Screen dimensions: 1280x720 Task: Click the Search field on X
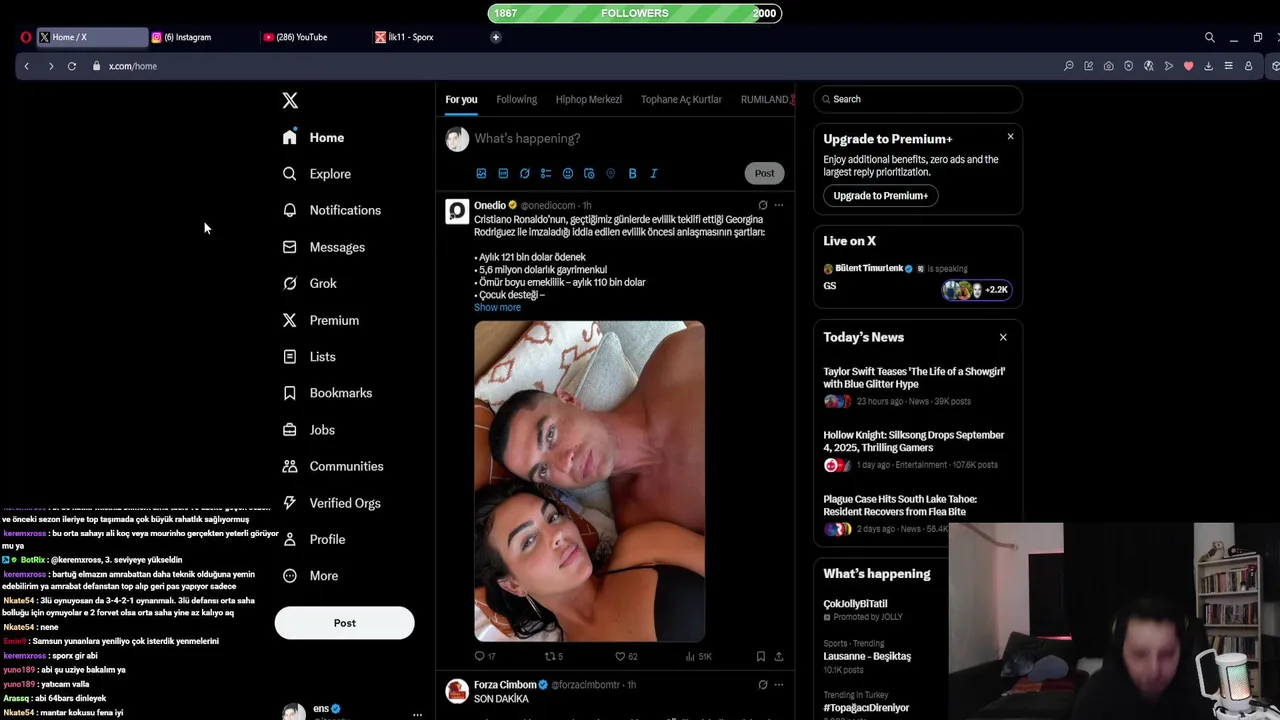tap(918, 99)
